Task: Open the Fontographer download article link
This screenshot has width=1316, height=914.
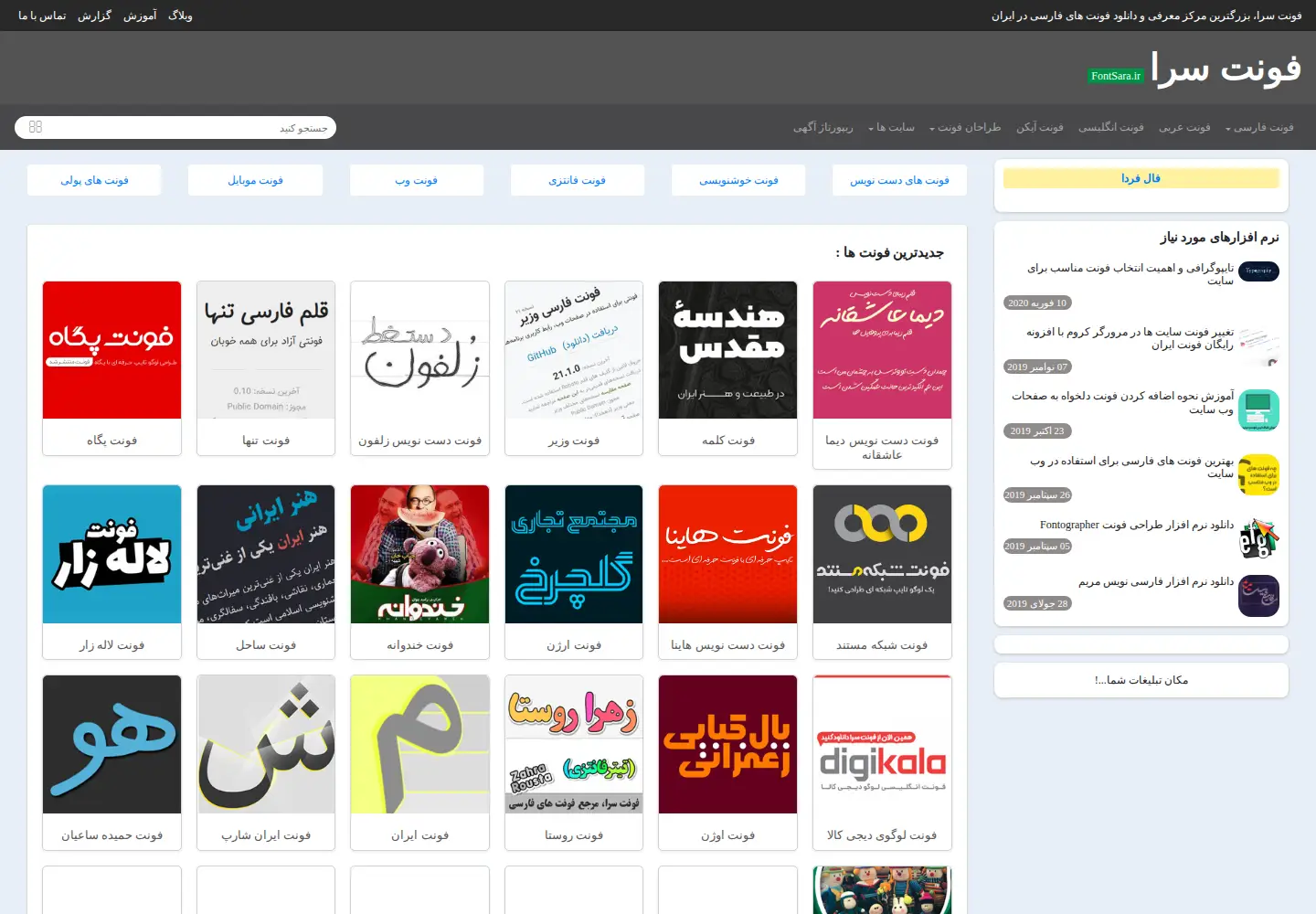Action: tap(1137, 525)
